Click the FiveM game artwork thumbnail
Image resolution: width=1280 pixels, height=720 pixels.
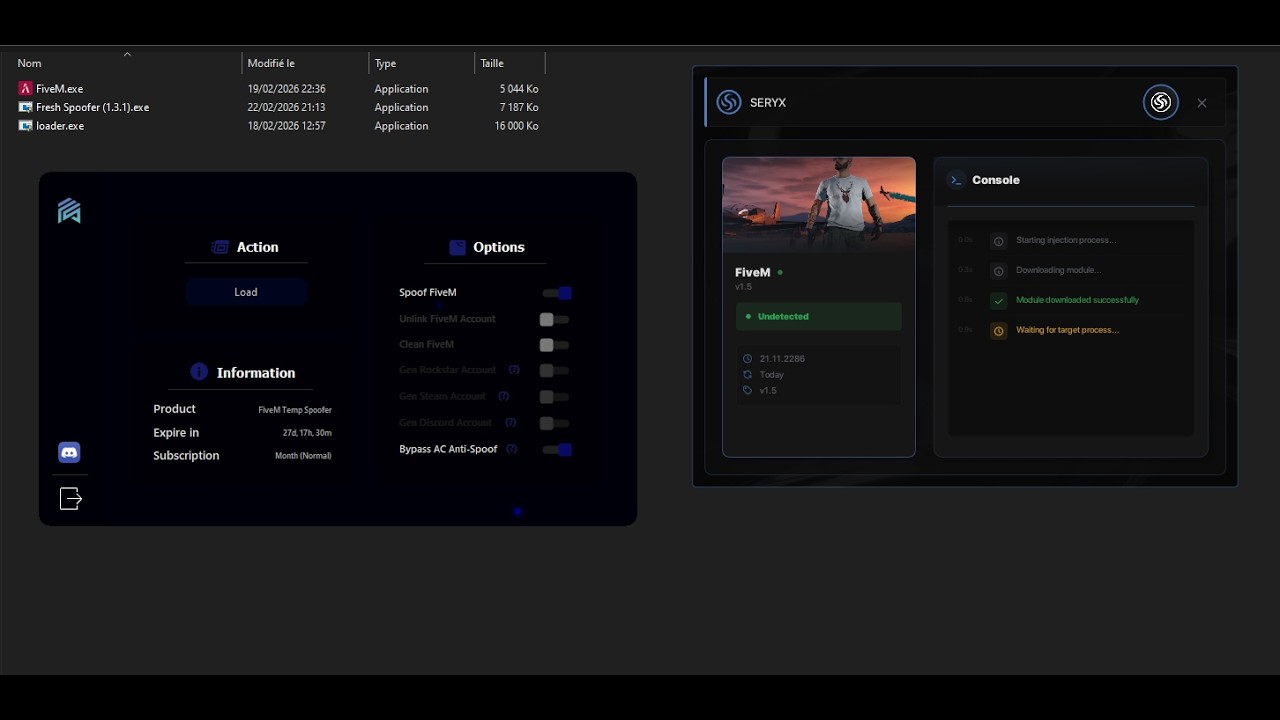tap(819, 204)
